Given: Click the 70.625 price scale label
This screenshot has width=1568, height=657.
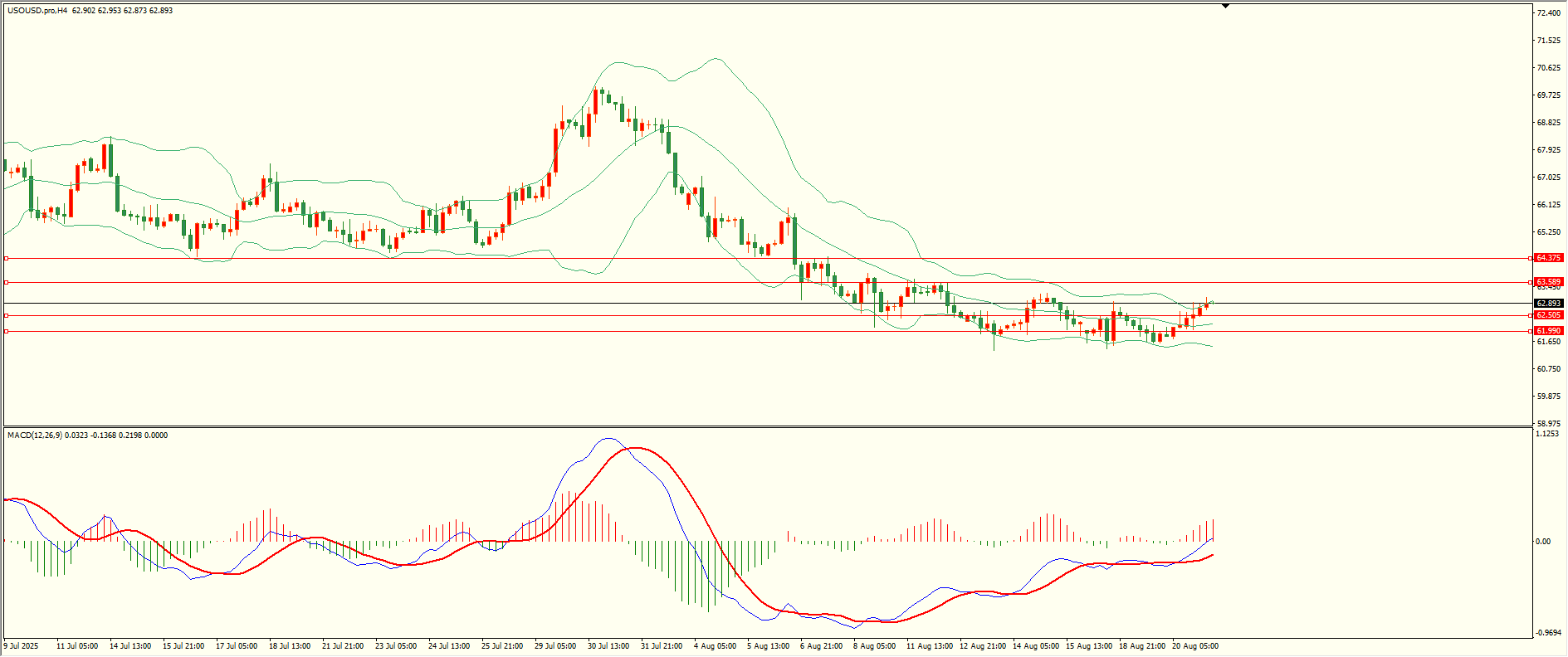Looking at the screenshot, I should click(1549, 68).
